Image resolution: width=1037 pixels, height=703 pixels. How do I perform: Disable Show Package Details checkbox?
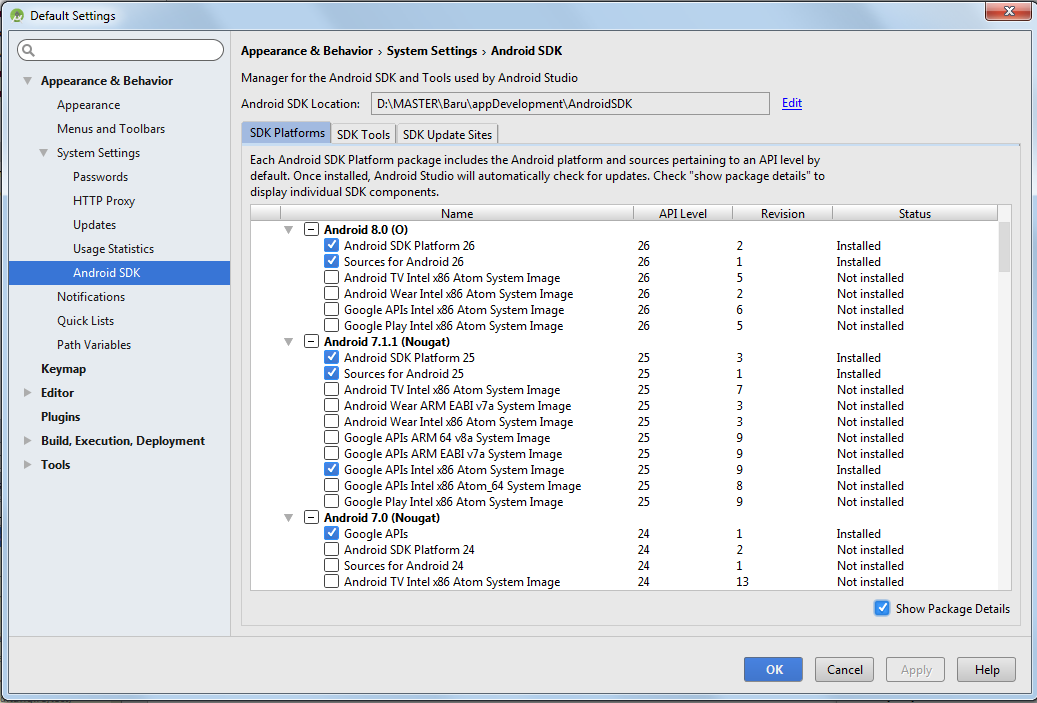[882, 608]
